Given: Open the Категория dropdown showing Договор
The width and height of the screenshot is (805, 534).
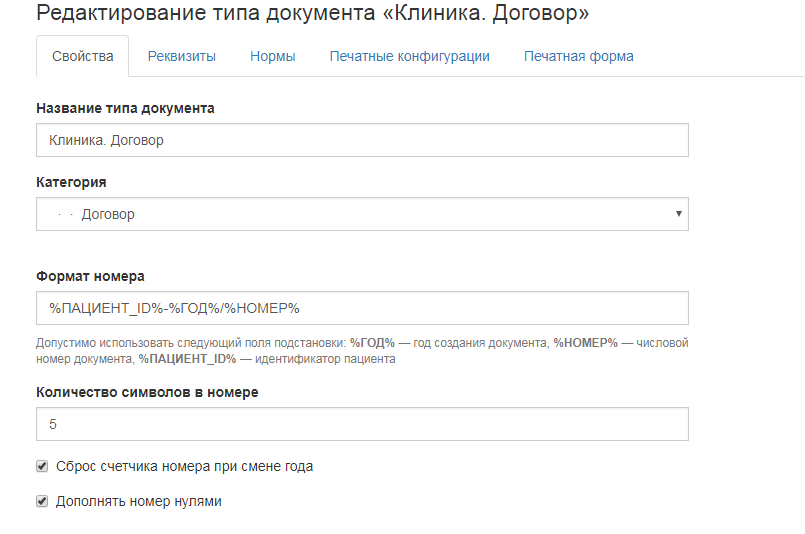Looking at the screenshot, I should (362, 214).
